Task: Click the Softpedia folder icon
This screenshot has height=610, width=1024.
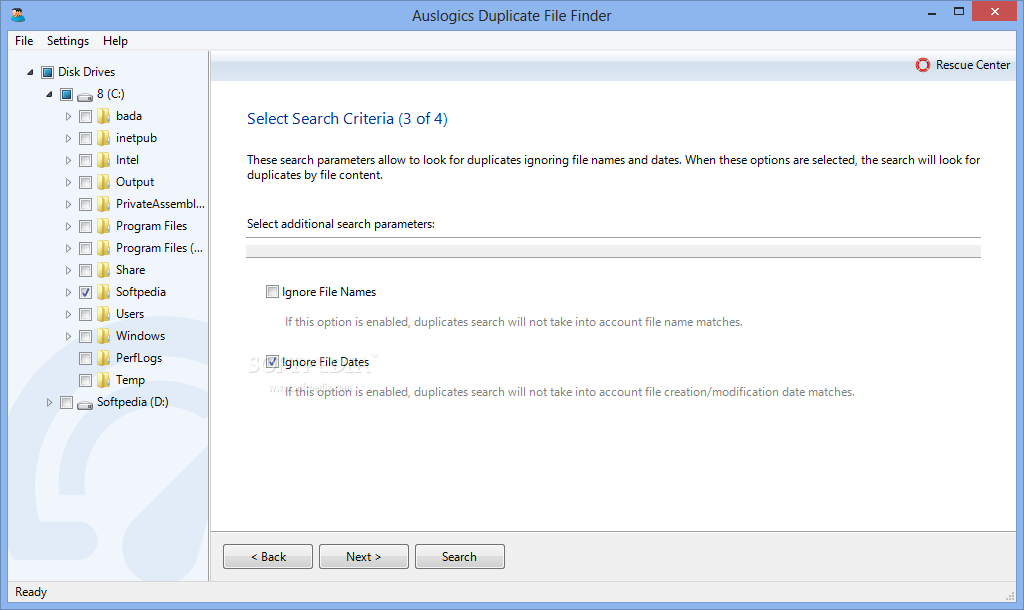Action: coord(103,292)
